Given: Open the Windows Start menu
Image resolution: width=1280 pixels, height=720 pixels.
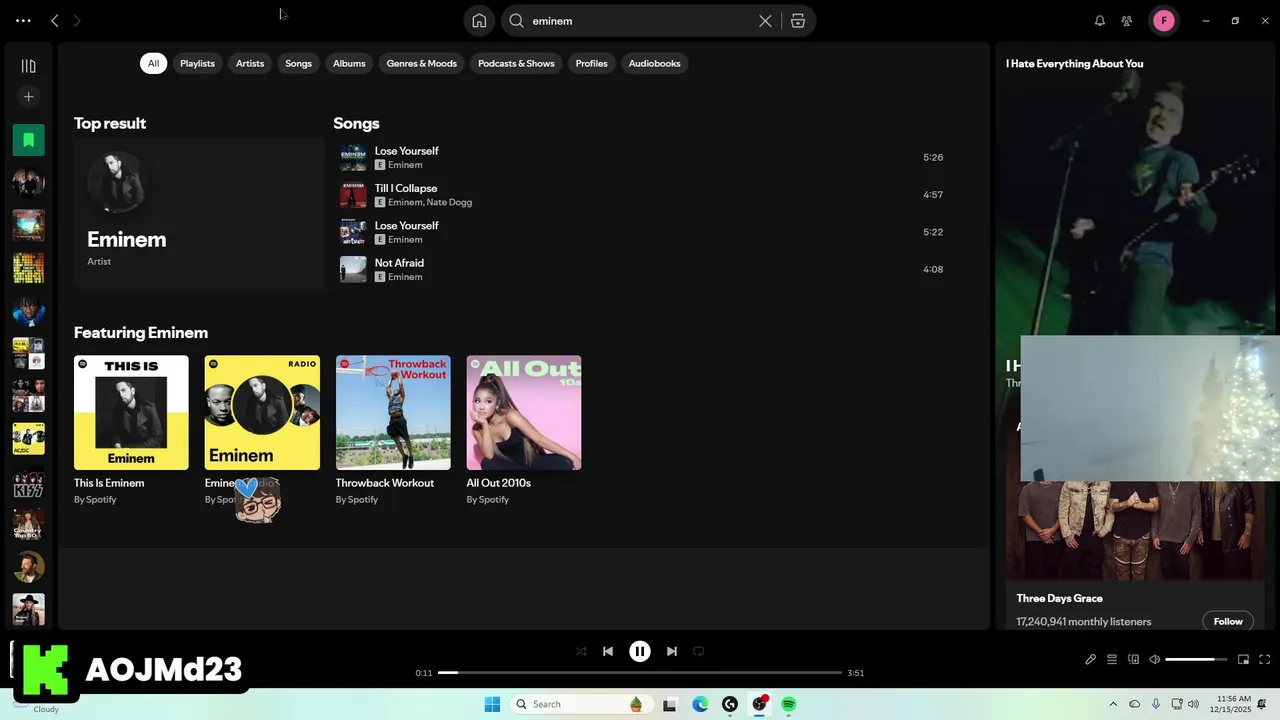Looking at the screenshot, I should (492, 704).
